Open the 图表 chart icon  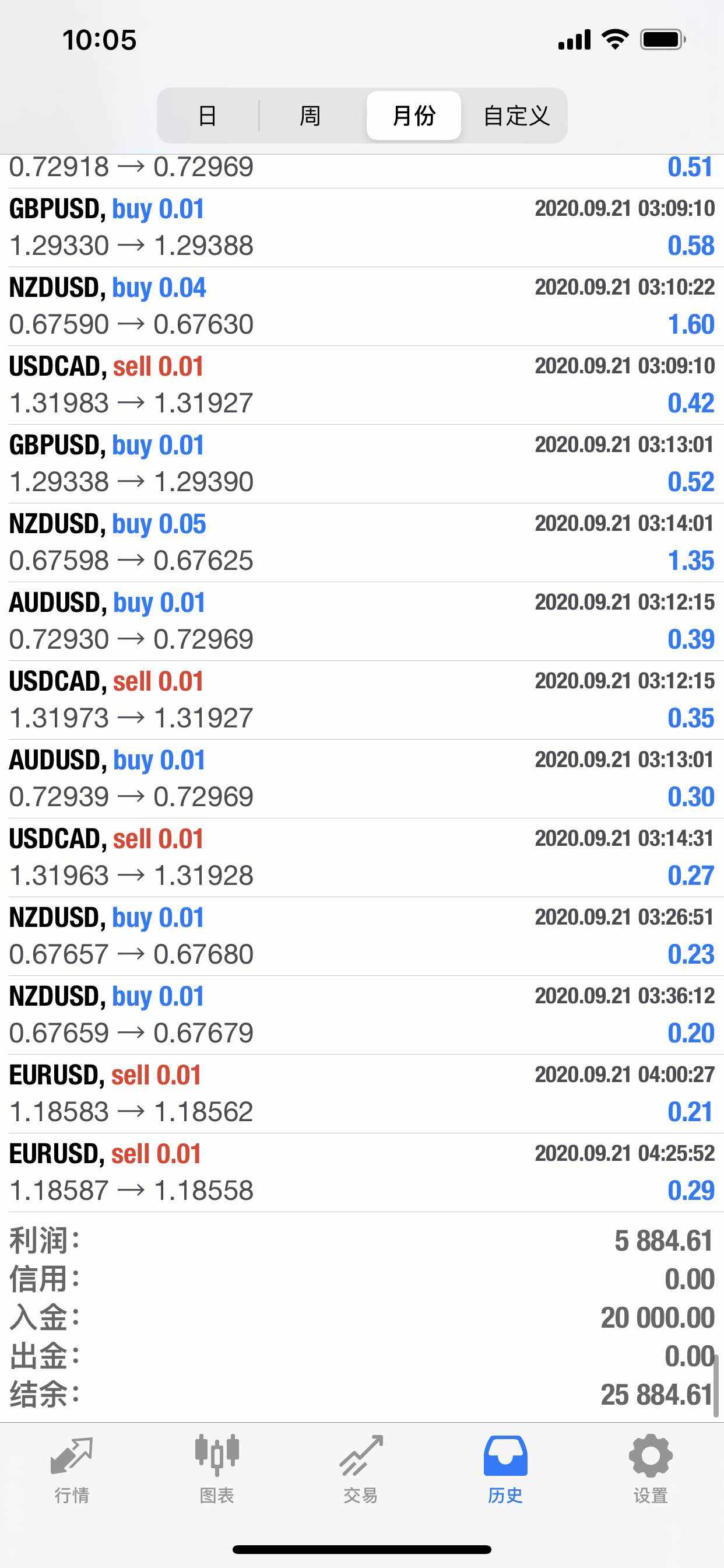pos(217,1457)
